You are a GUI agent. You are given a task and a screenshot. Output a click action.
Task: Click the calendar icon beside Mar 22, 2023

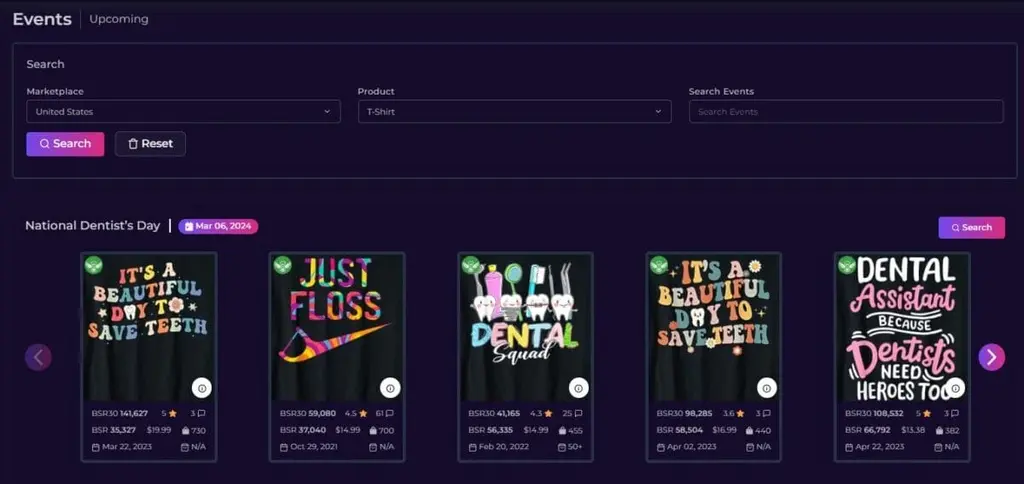tap(96, 447)
